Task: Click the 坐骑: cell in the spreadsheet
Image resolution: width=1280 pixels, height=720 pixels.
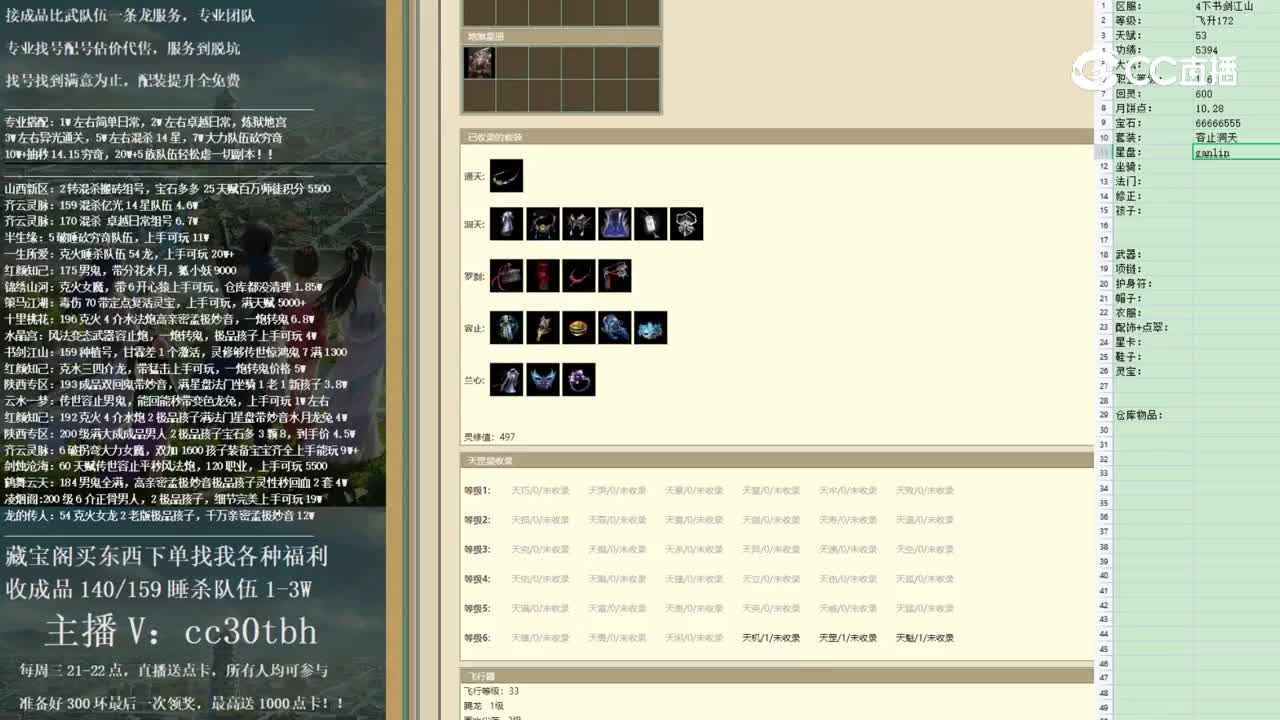Action: [x=1153, y=167]
